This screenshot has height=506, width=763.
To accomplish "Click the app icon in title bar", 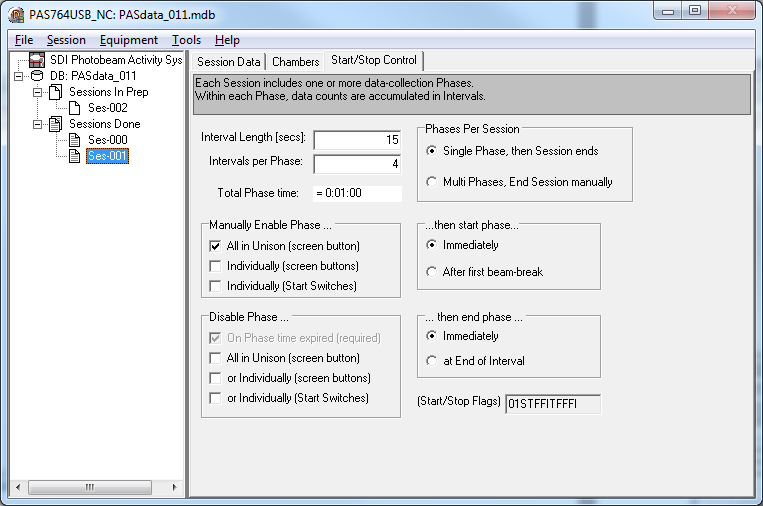I will (15, 14).
